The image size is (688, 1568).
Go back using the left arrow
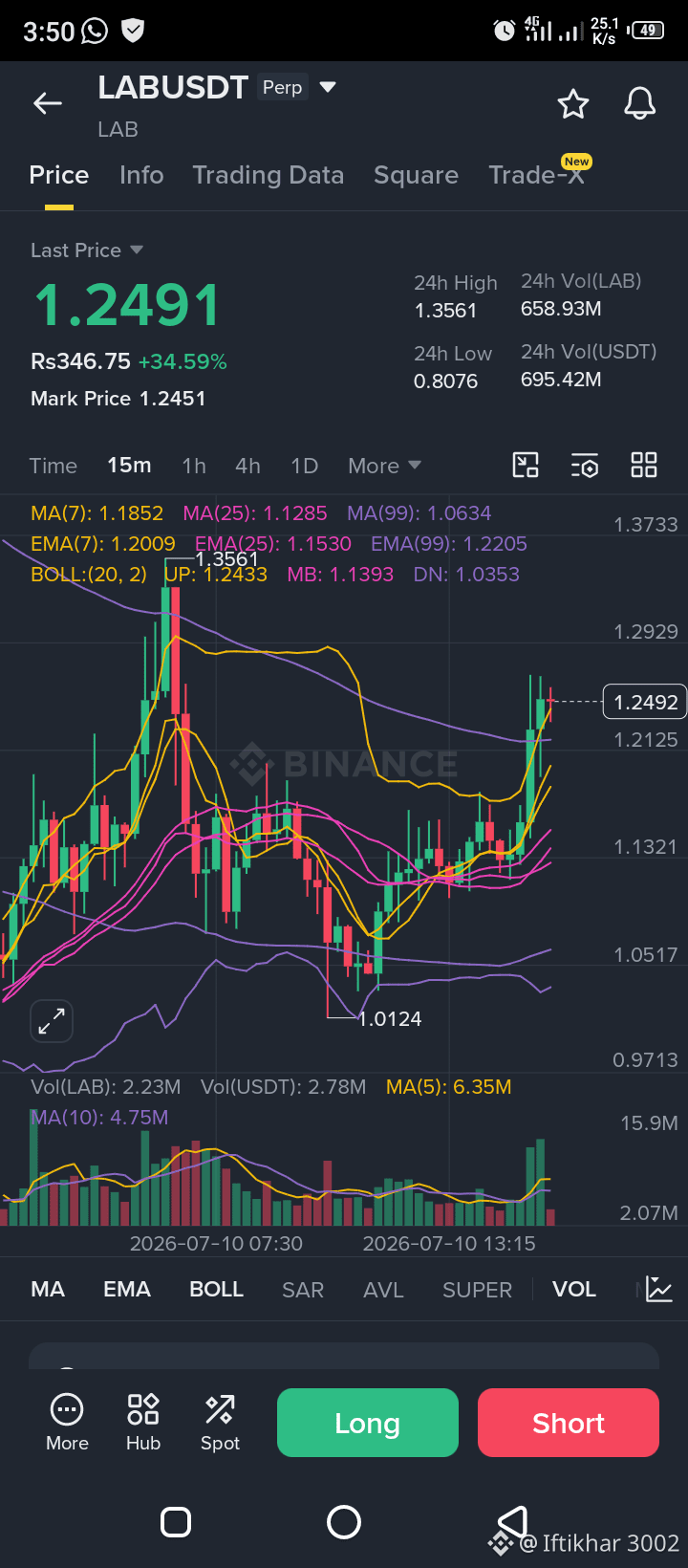48,103
